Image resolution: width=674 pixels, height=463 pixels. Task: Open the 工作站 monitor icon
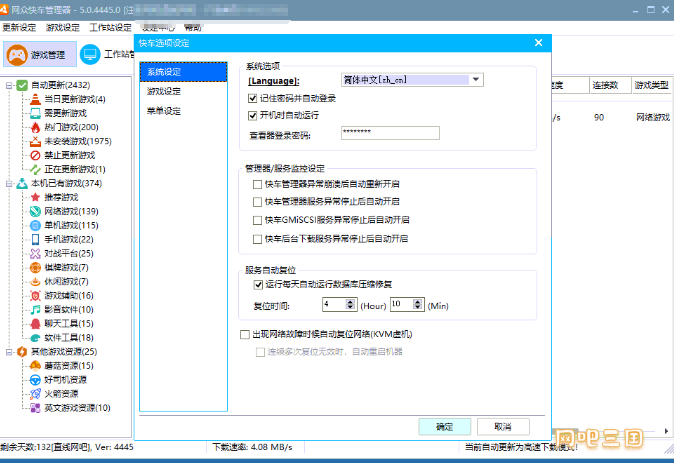(90, 55)
